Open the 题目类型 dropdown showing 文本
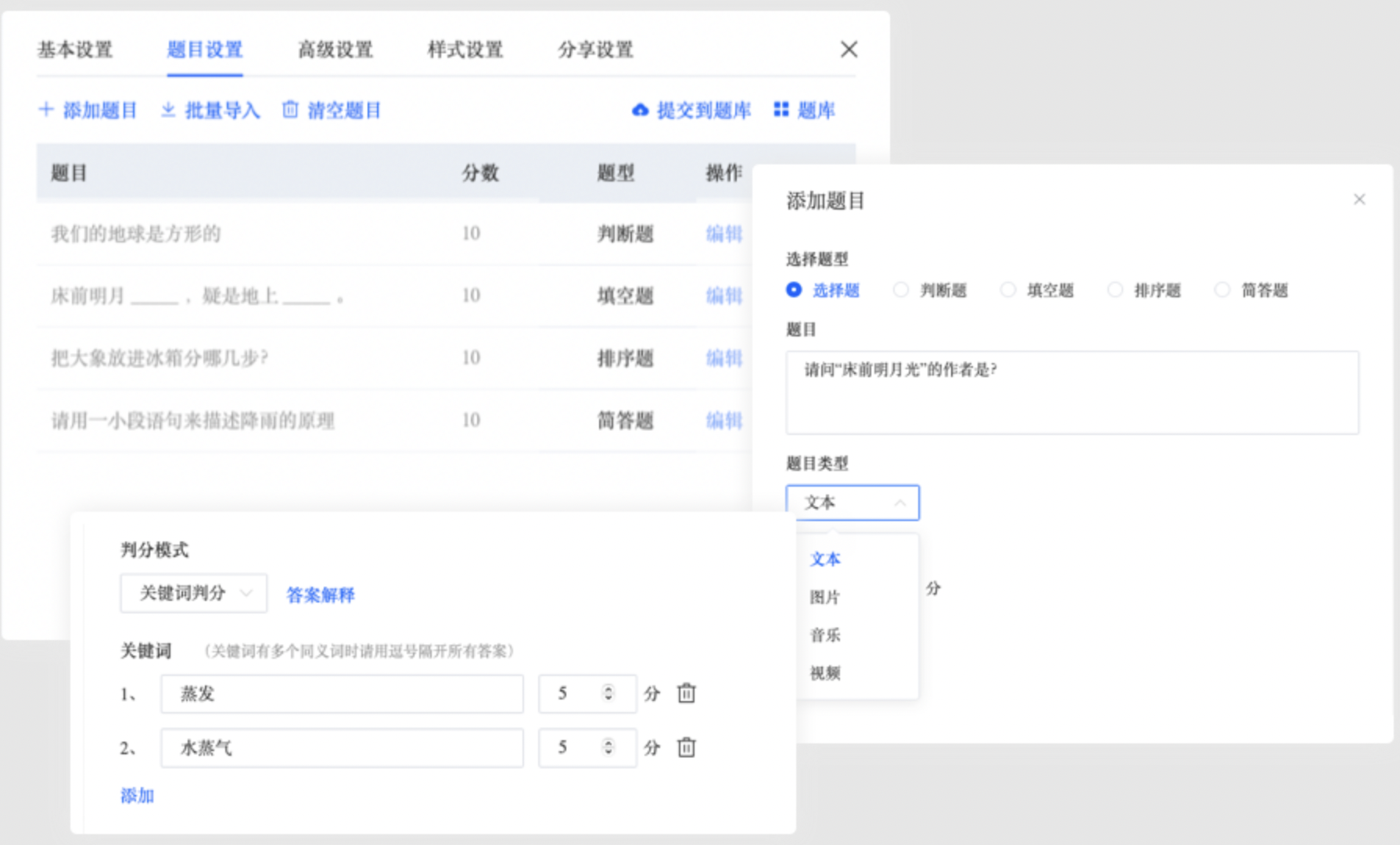This screenshot has width=1400, height=845. click(853, 502)
